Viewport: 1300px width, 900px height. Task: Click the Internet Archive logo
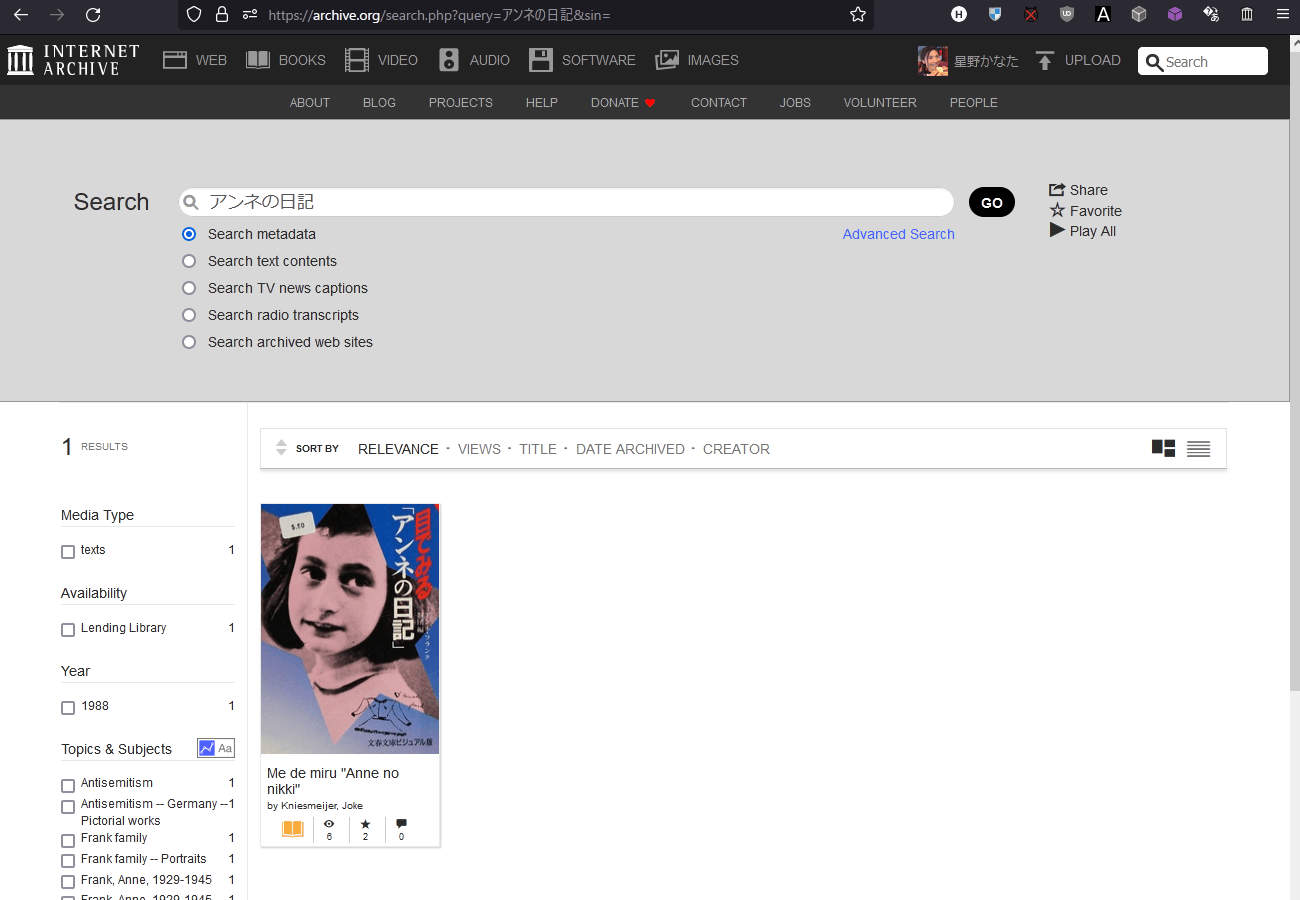tap(73, 60)
